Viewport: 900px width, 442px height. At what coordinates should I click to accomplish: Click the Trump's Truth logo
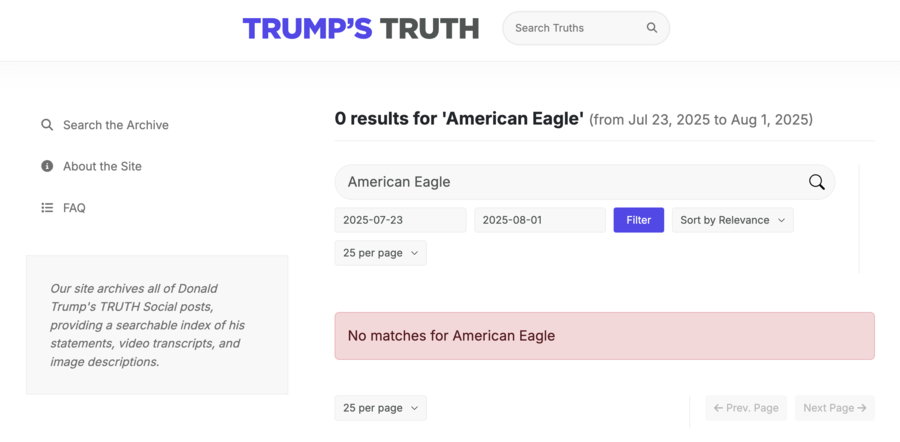coord(360,28)
